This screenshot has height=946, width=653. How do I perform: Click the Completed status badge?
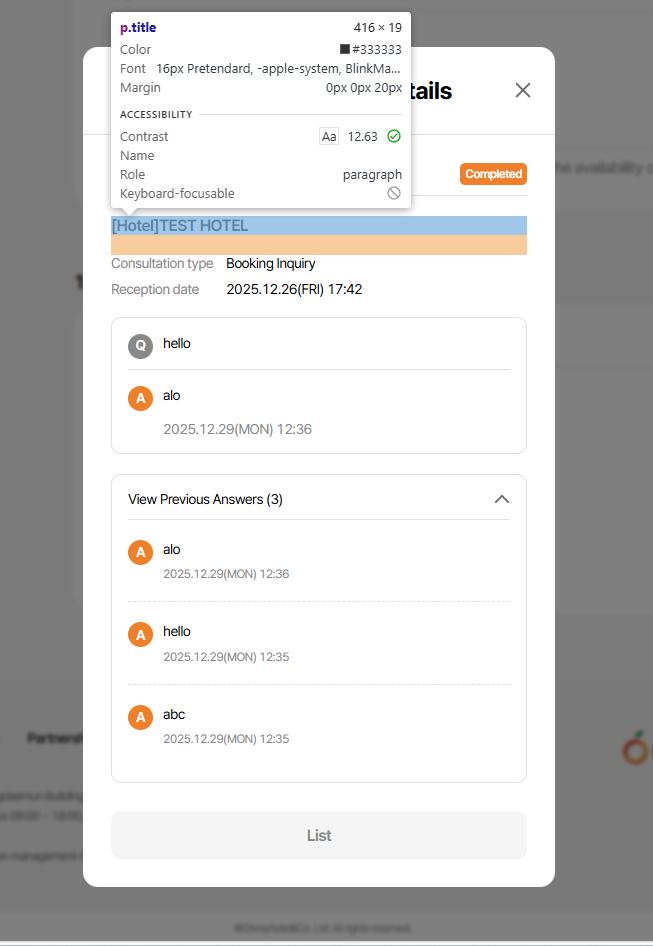493,174
